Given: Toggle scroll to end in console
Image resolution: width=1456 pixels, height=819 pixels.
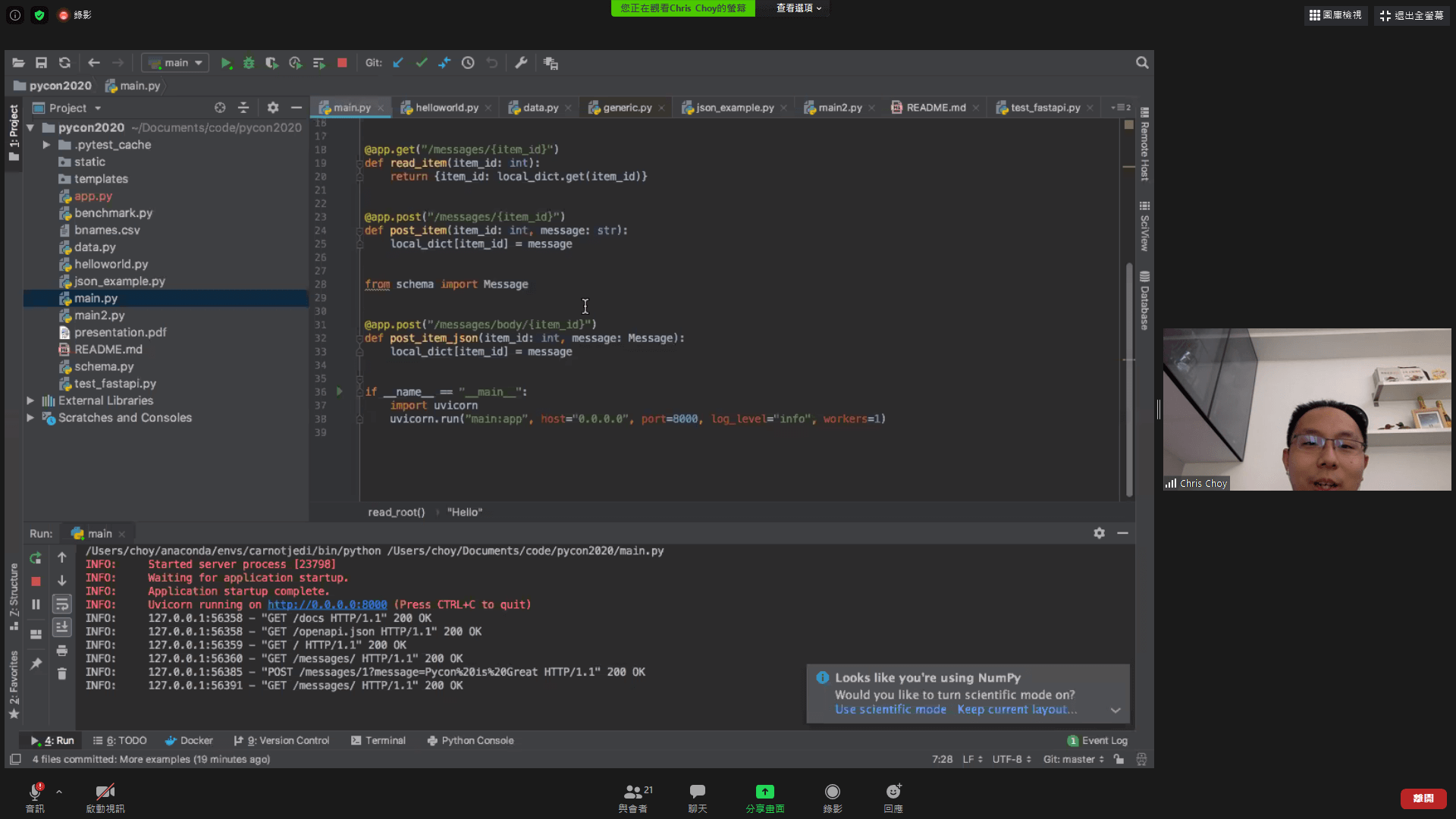Looking at the screenshot, I should pos(62,627).
